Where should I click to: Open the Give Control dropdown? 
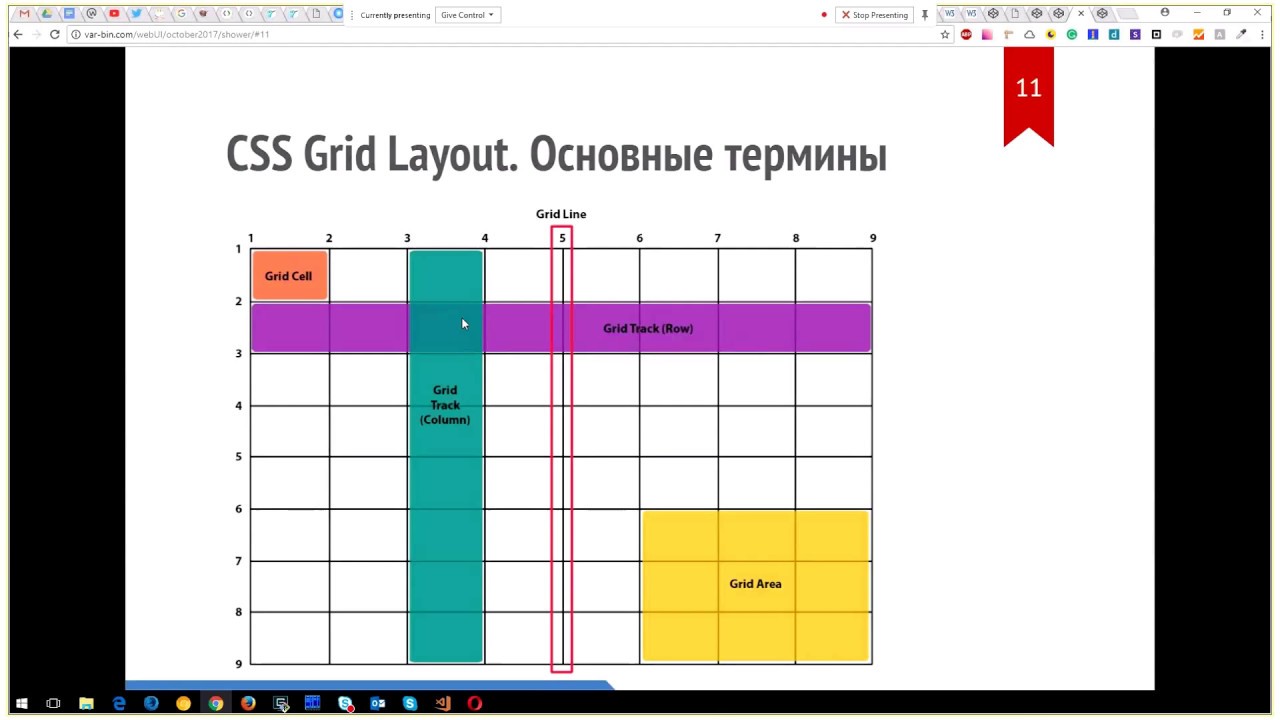click(x=467, y=15)
